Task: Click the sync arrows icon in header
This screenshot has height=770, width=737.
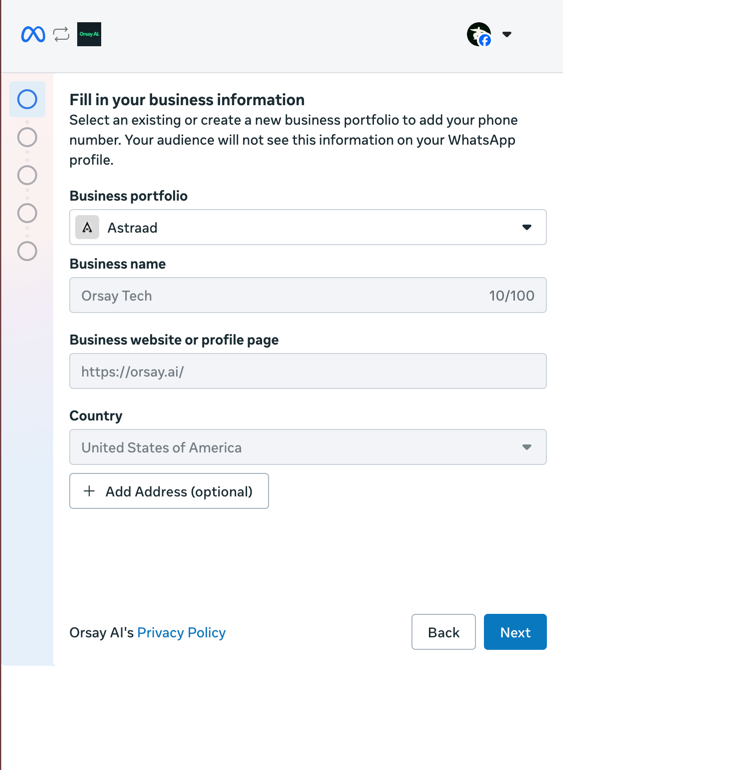Action: [x=61, y=34]
